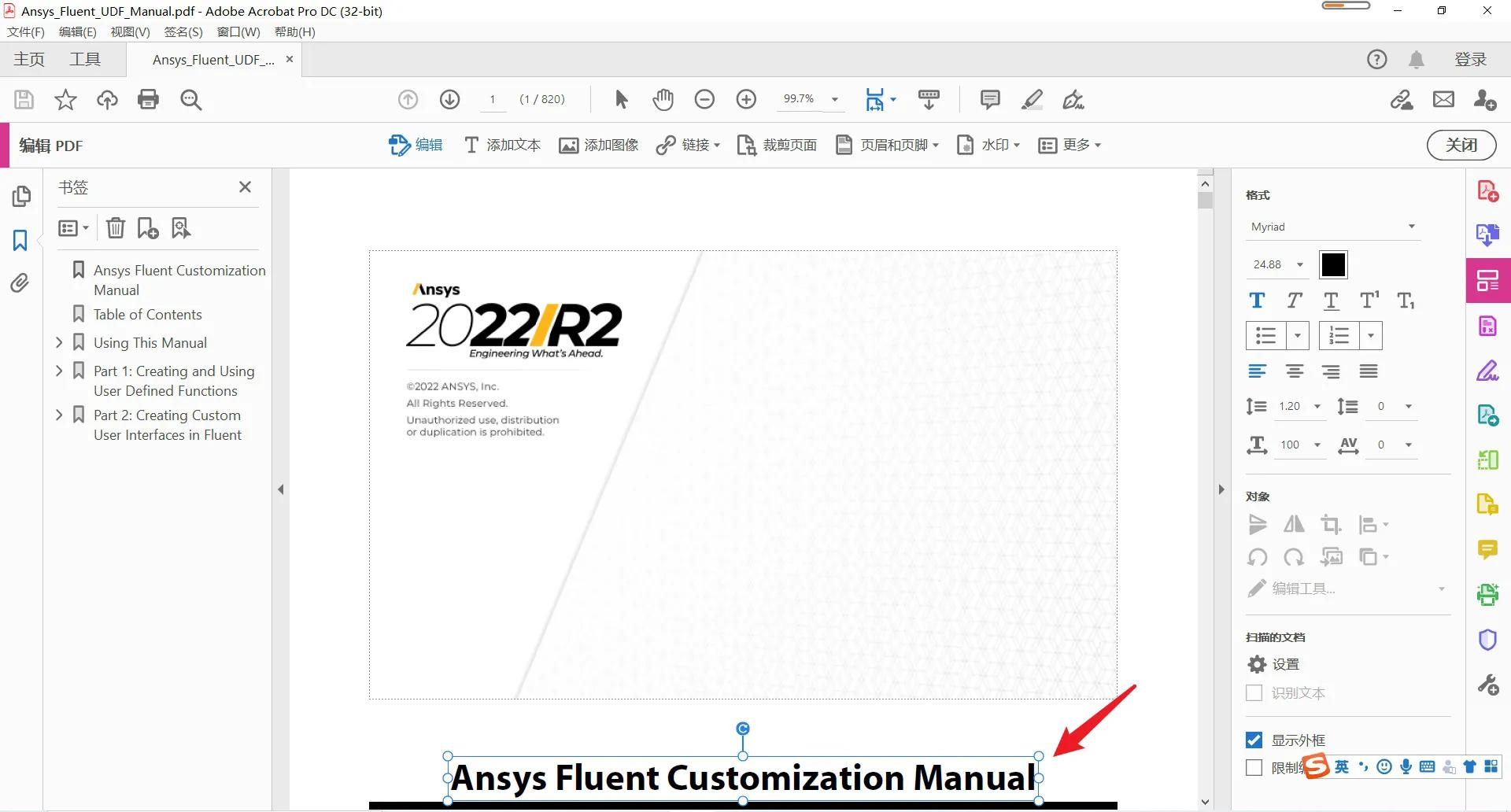1511x812 pixels.
Task: Open the page thumbnails panel icon
Action: click(x=21, y=196)
